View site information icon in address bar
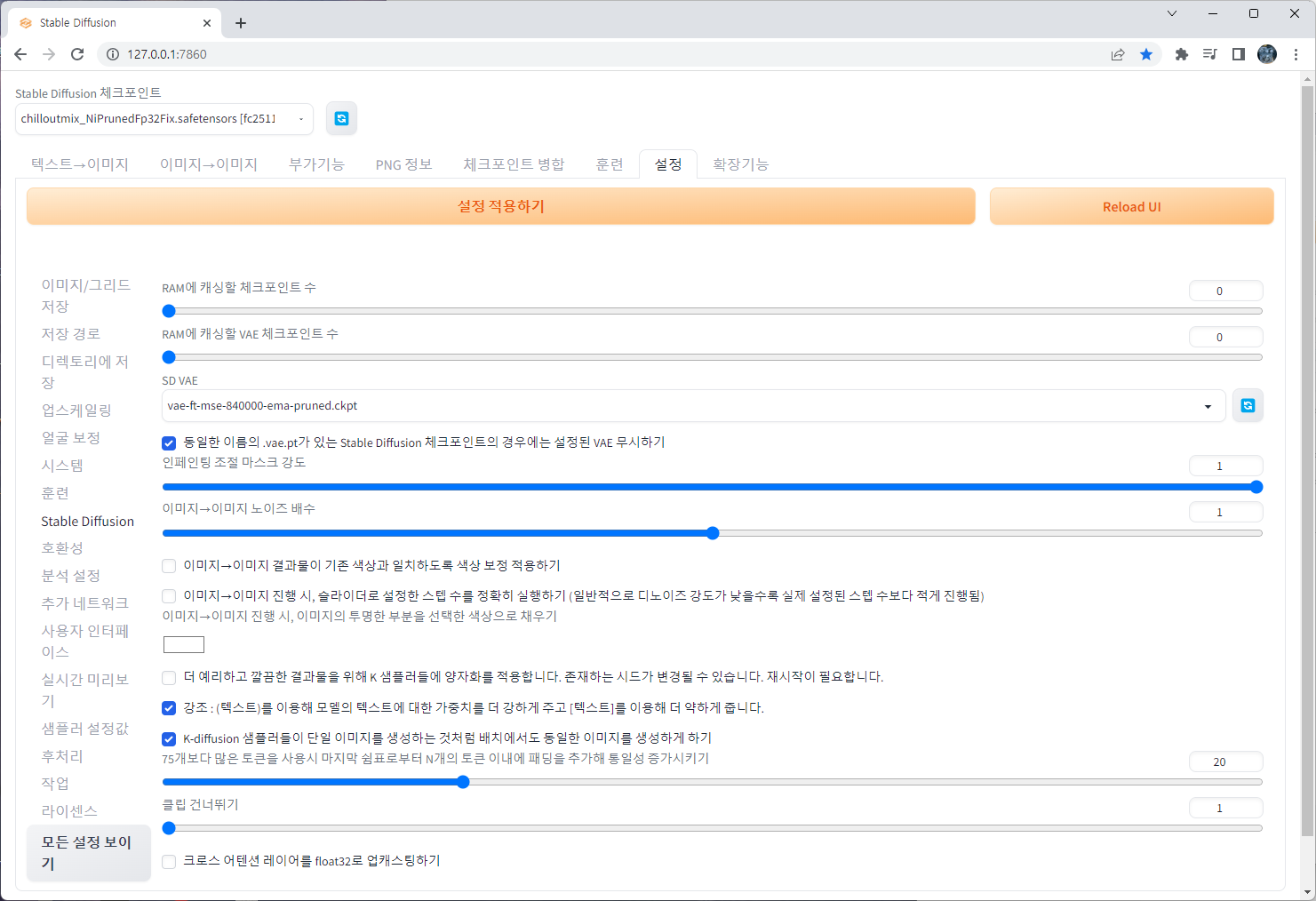Screen dimensions: 1316x901 112,54
